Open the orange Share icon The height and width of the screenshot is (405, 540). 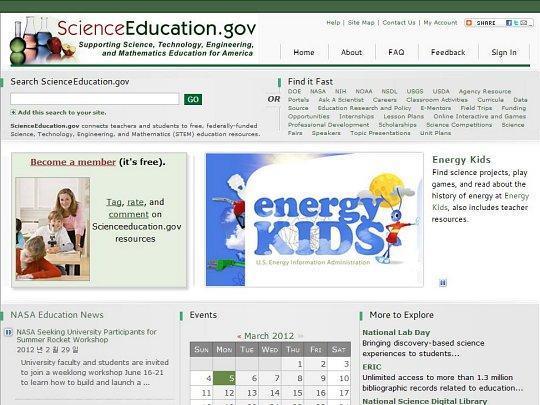(x=468, y=23)
